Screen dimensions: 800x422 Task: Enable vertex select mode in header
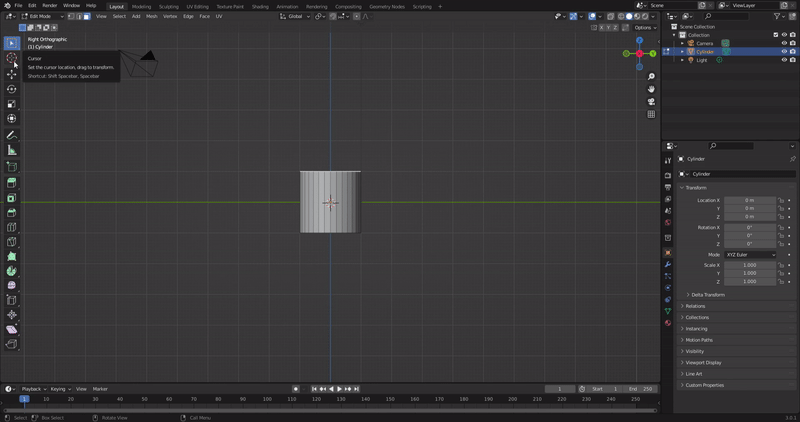pyautogui.click(x=71, y=16)
